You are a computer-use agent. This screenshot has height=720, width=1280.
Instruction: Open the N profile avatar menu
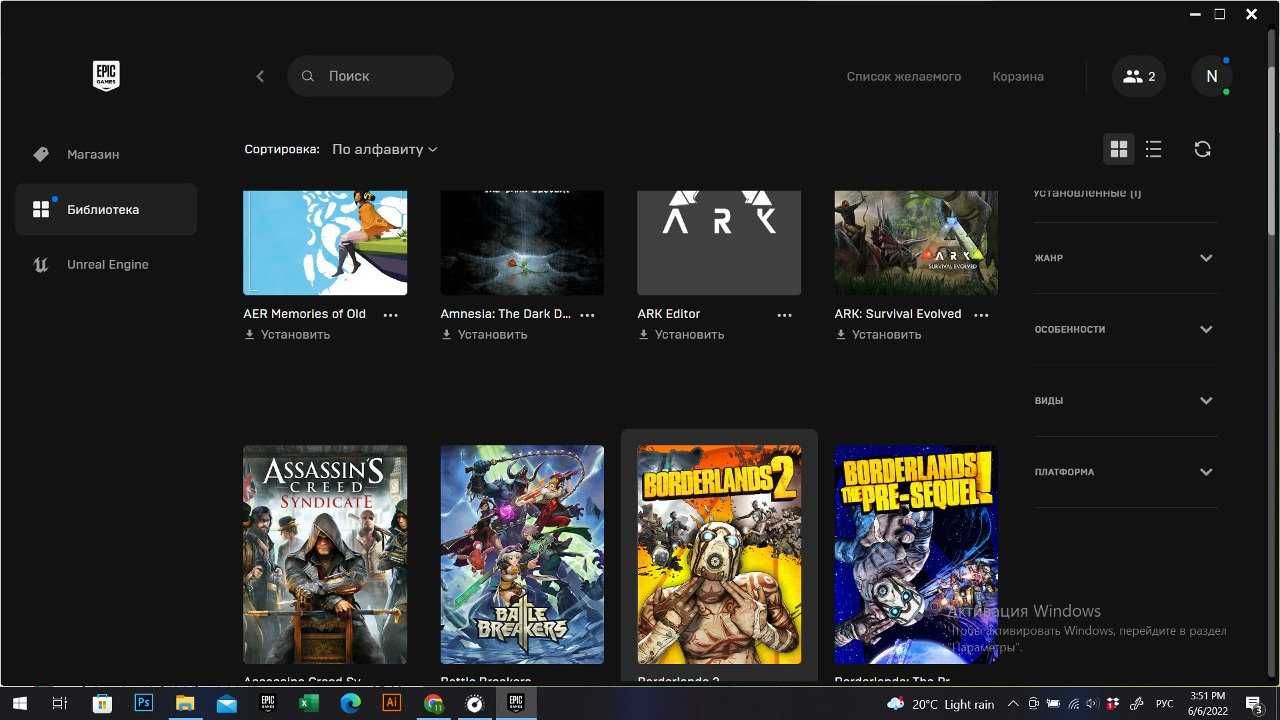[x=1211, y=76]
